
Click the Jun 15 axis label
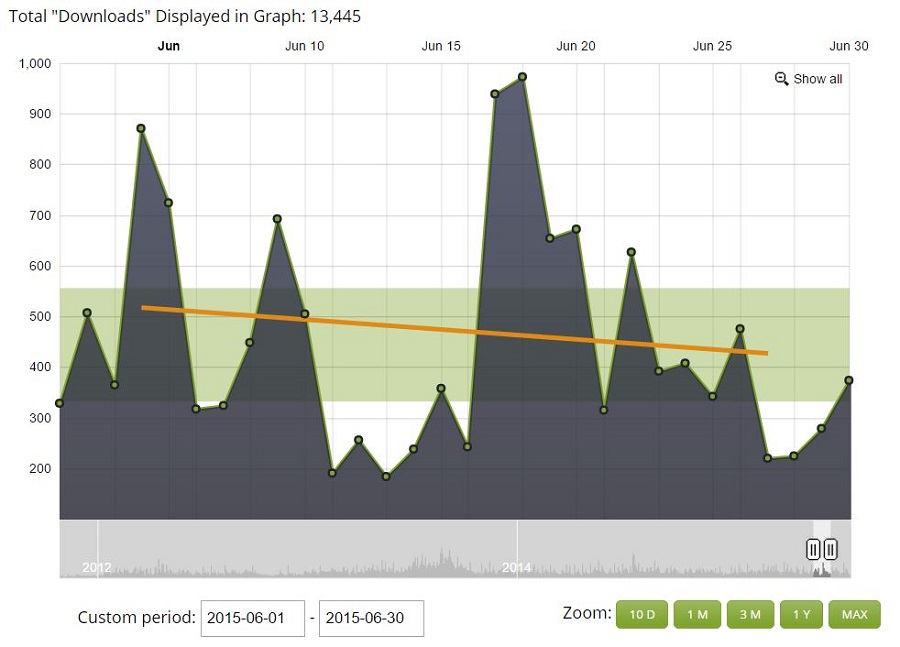[441, 46]
